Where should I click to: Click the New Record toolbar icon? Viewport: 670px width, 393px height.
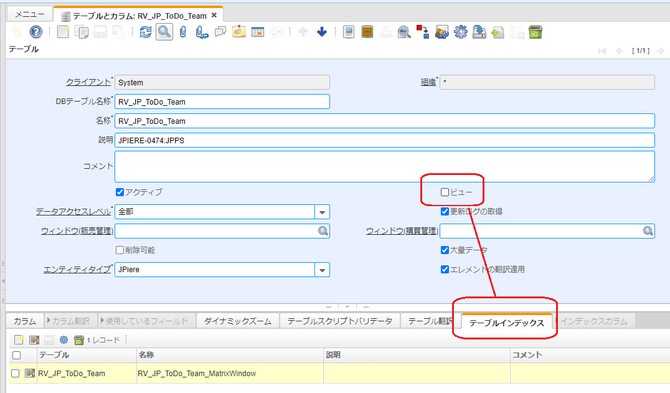[63, 32]
